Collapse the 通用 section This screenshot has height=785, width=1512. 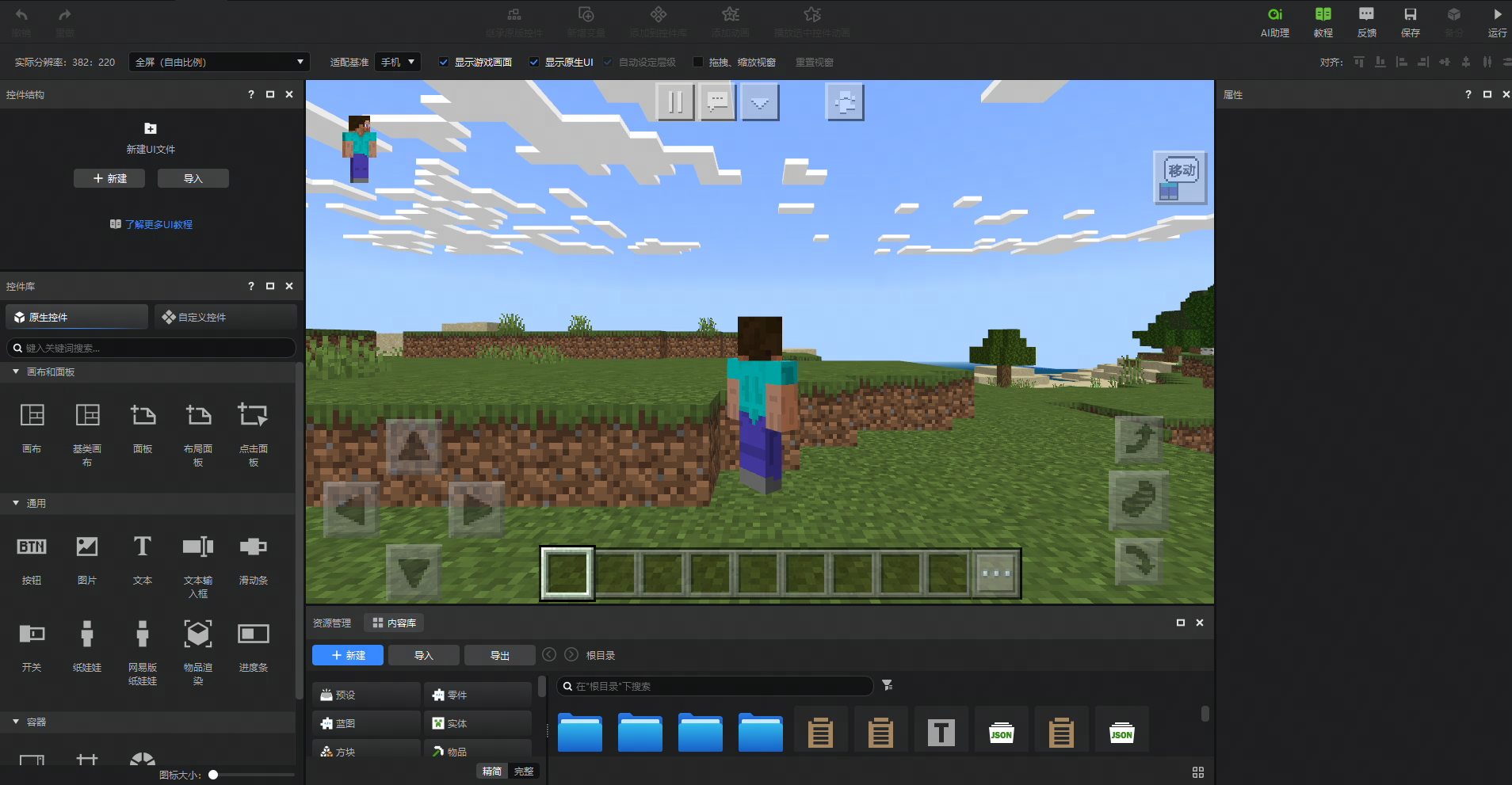point(16,503)
